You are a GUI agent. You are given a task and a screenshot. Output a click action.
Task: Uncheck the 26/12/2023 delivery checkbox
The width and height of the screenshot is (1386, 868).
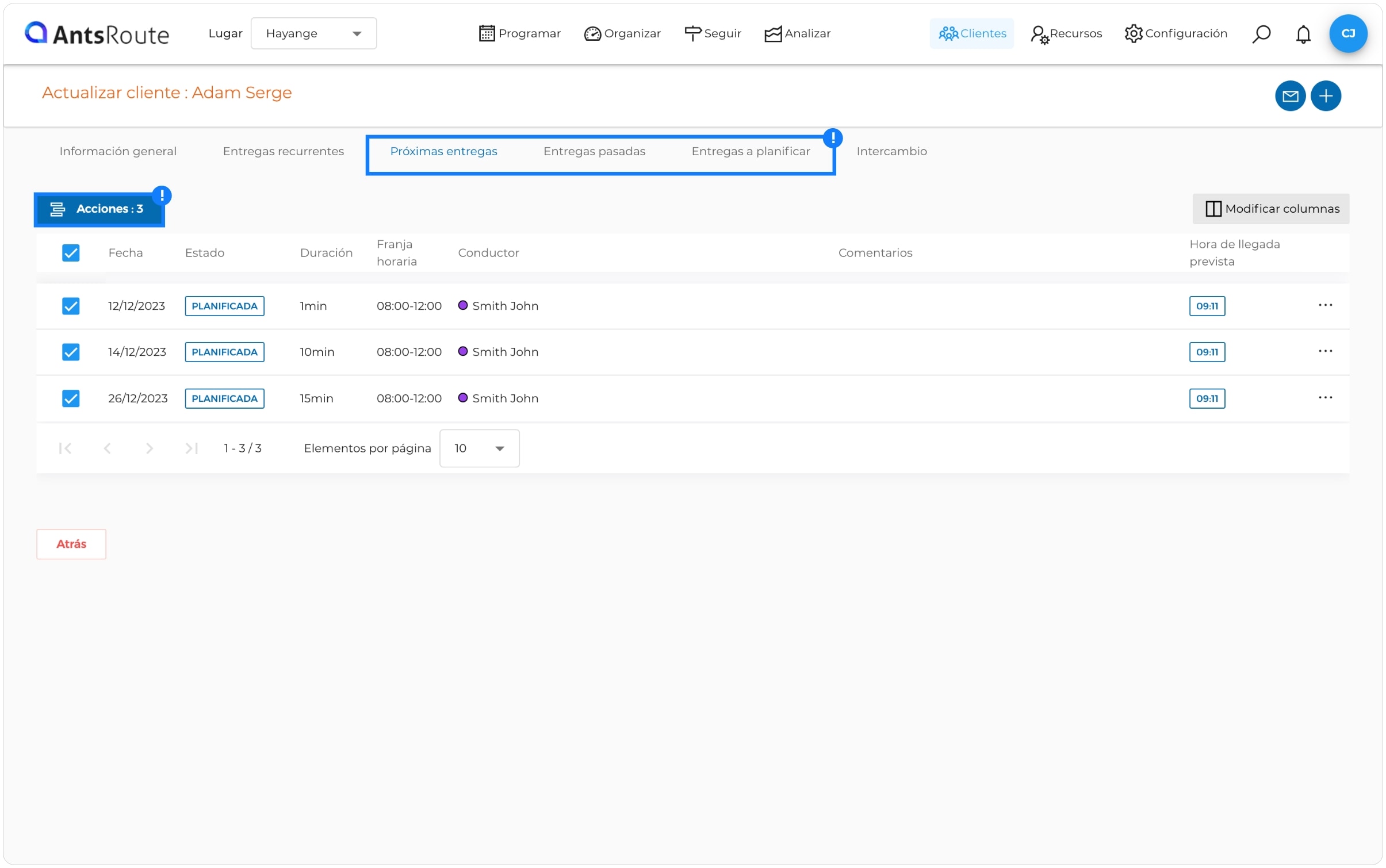point(71,398)
